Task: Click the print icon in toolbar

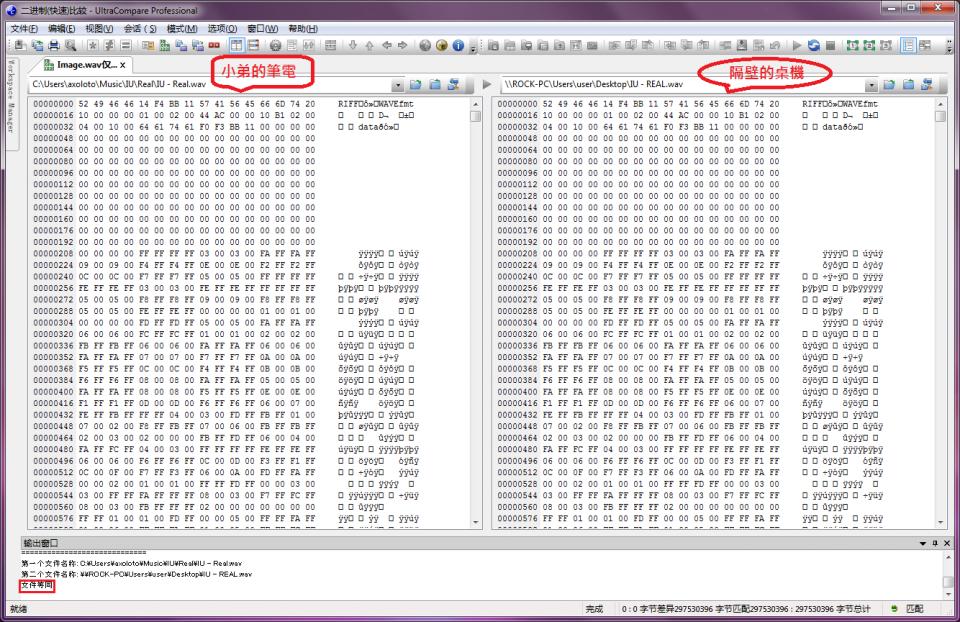Action: [55, 46]
